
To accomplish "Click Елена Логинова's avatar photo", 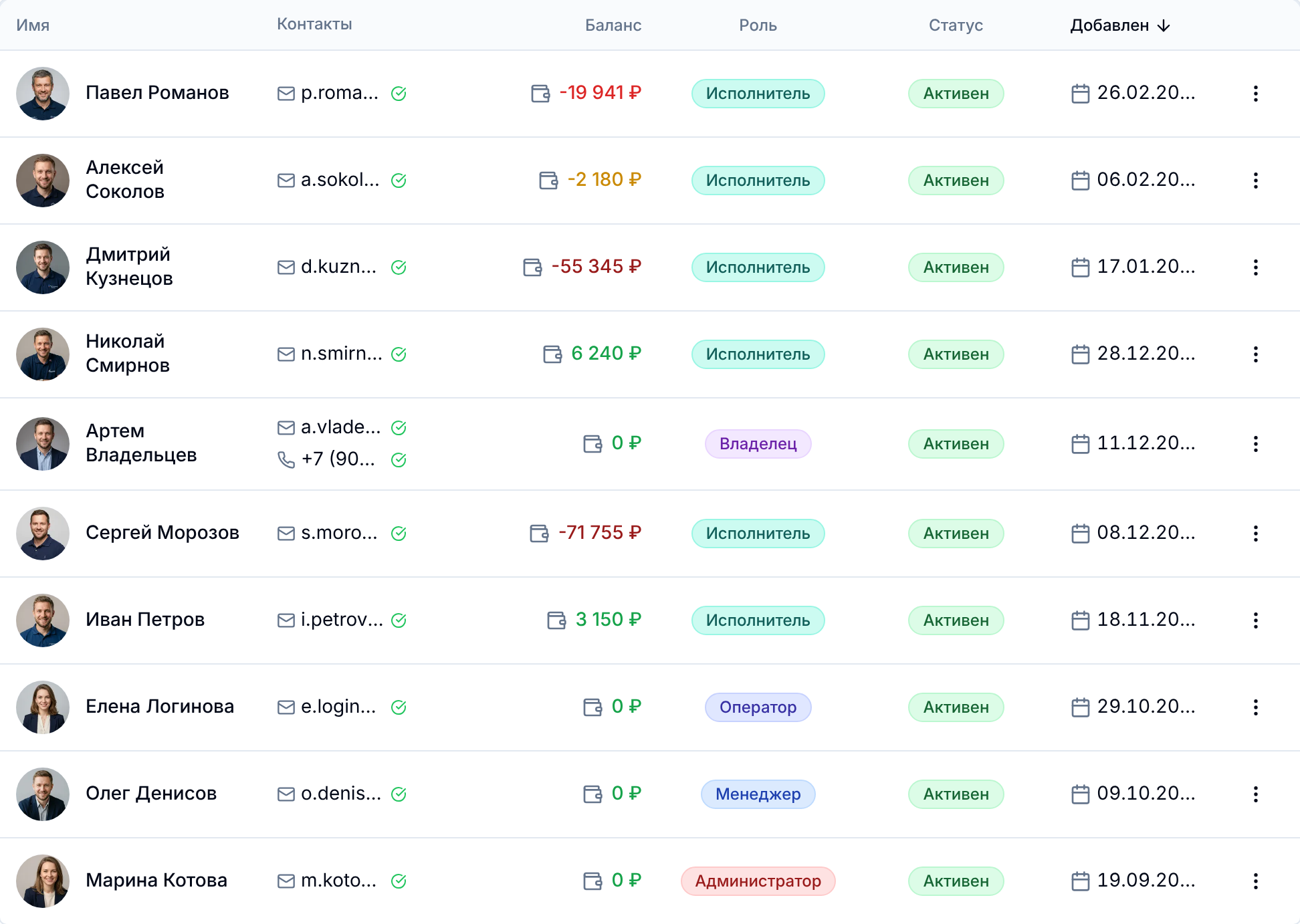I will 43,707.
